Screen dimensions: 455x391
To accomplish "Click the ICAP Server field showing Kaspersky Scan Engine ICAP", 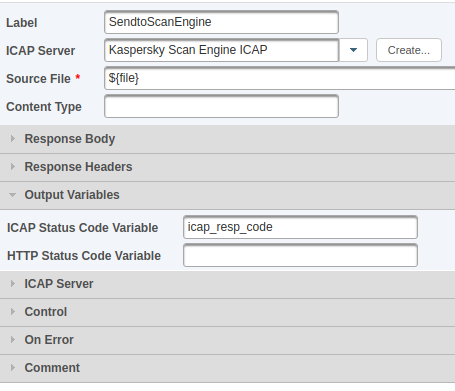I will point(222,50).
